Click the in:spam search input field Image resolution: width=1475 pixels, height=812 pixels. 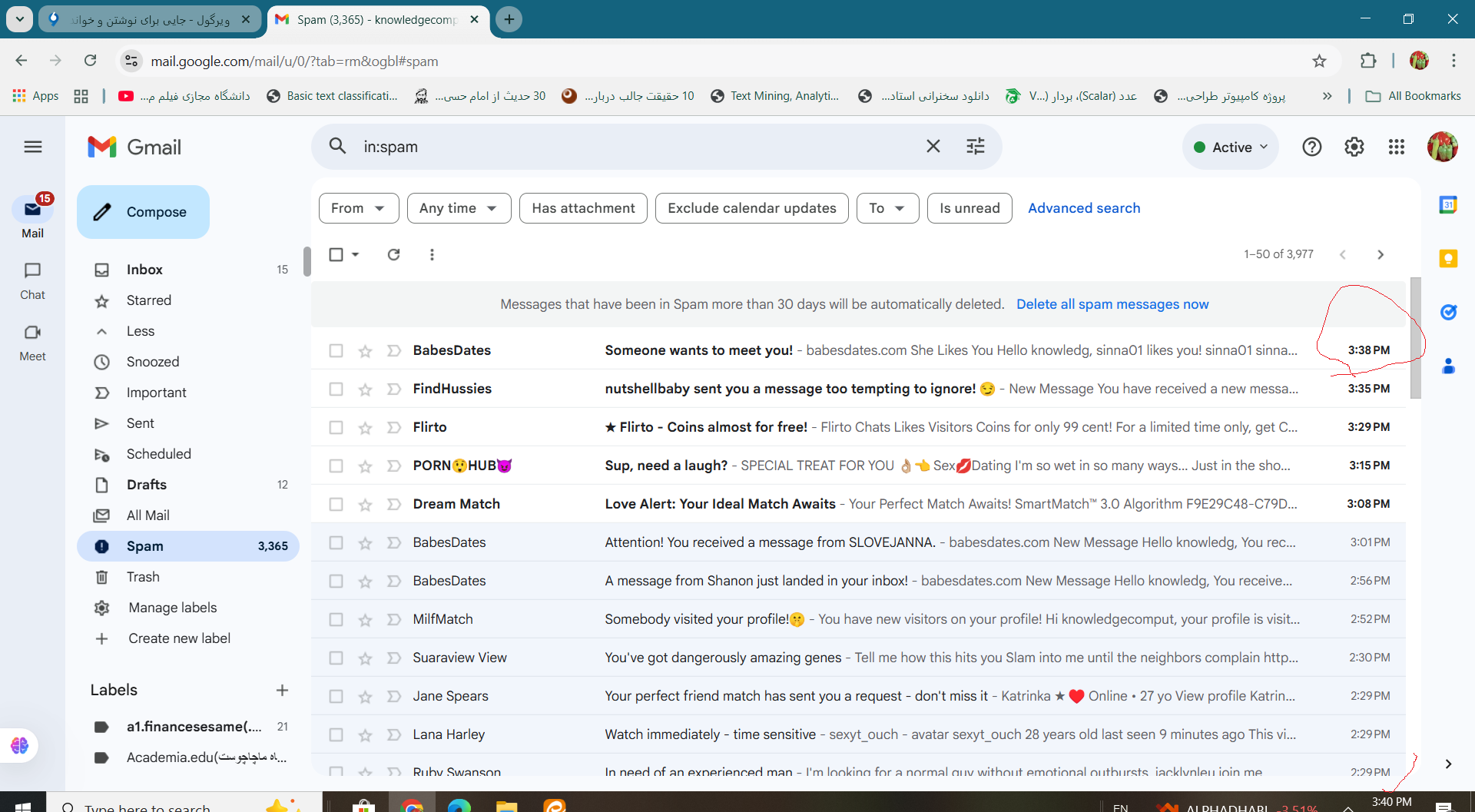(x=630, y=147)
